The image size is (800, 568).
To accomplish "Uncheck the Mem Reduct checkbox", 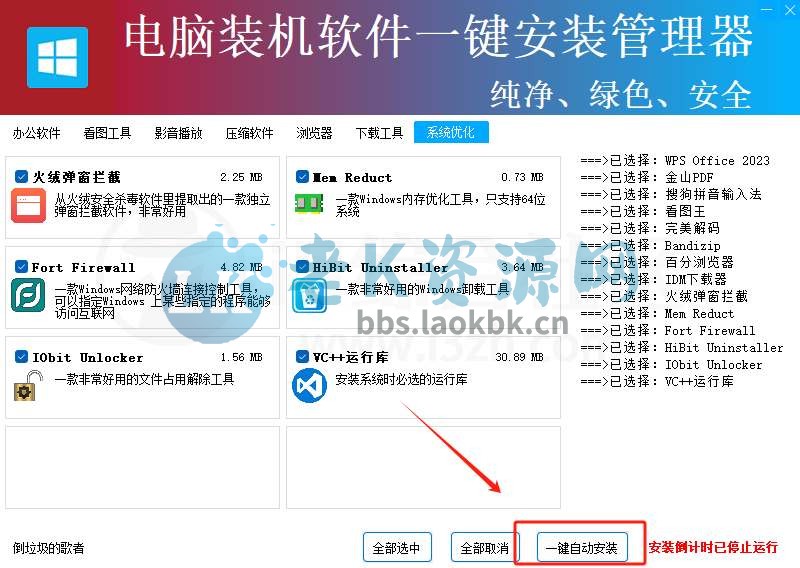I will click(x=302, y=177).
